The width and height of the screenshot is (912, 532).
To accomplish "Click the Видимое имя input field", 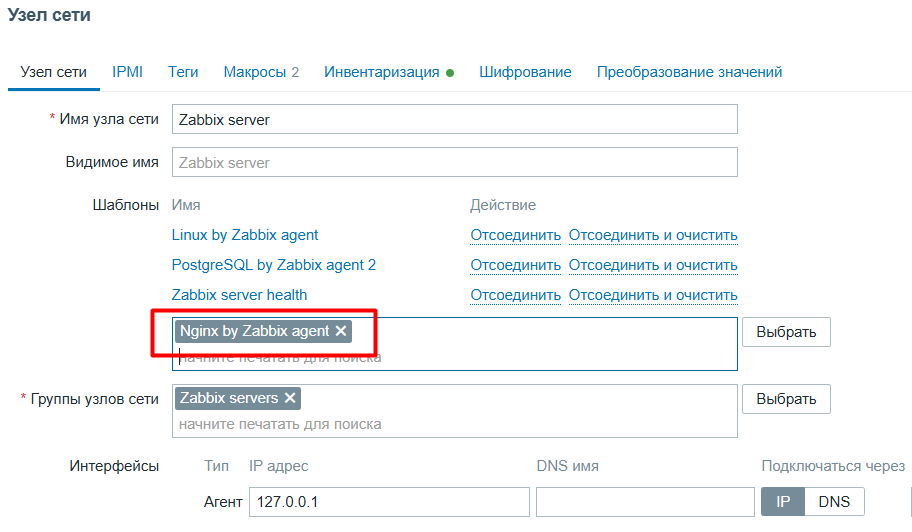I will tap(455, 162).
